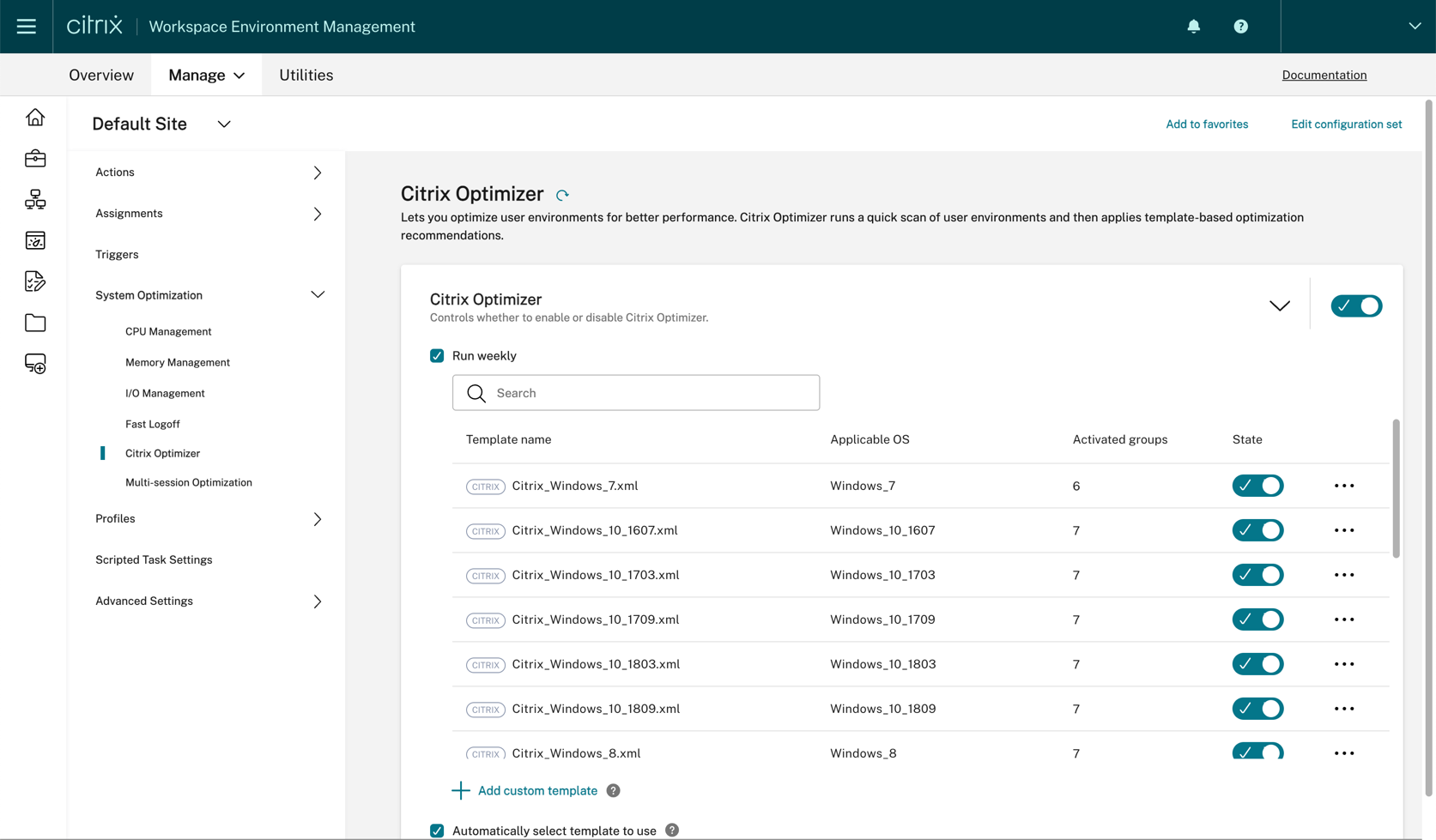The width and height of the screenshot is (1436, 840).
Task: Open more options for Citrix_Windows_7.xml
Action: click(1343, 486)
